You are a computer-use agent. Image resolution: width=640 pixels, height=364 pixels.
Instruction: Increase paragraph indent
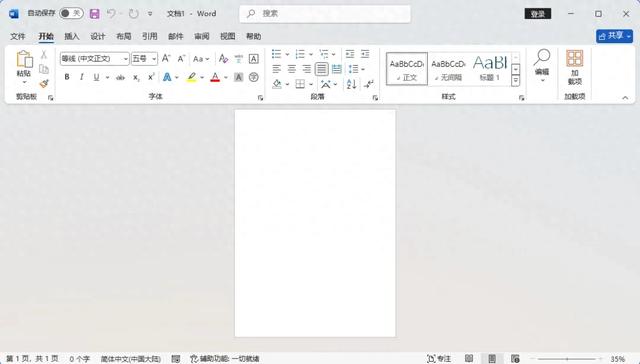[365, 54]
